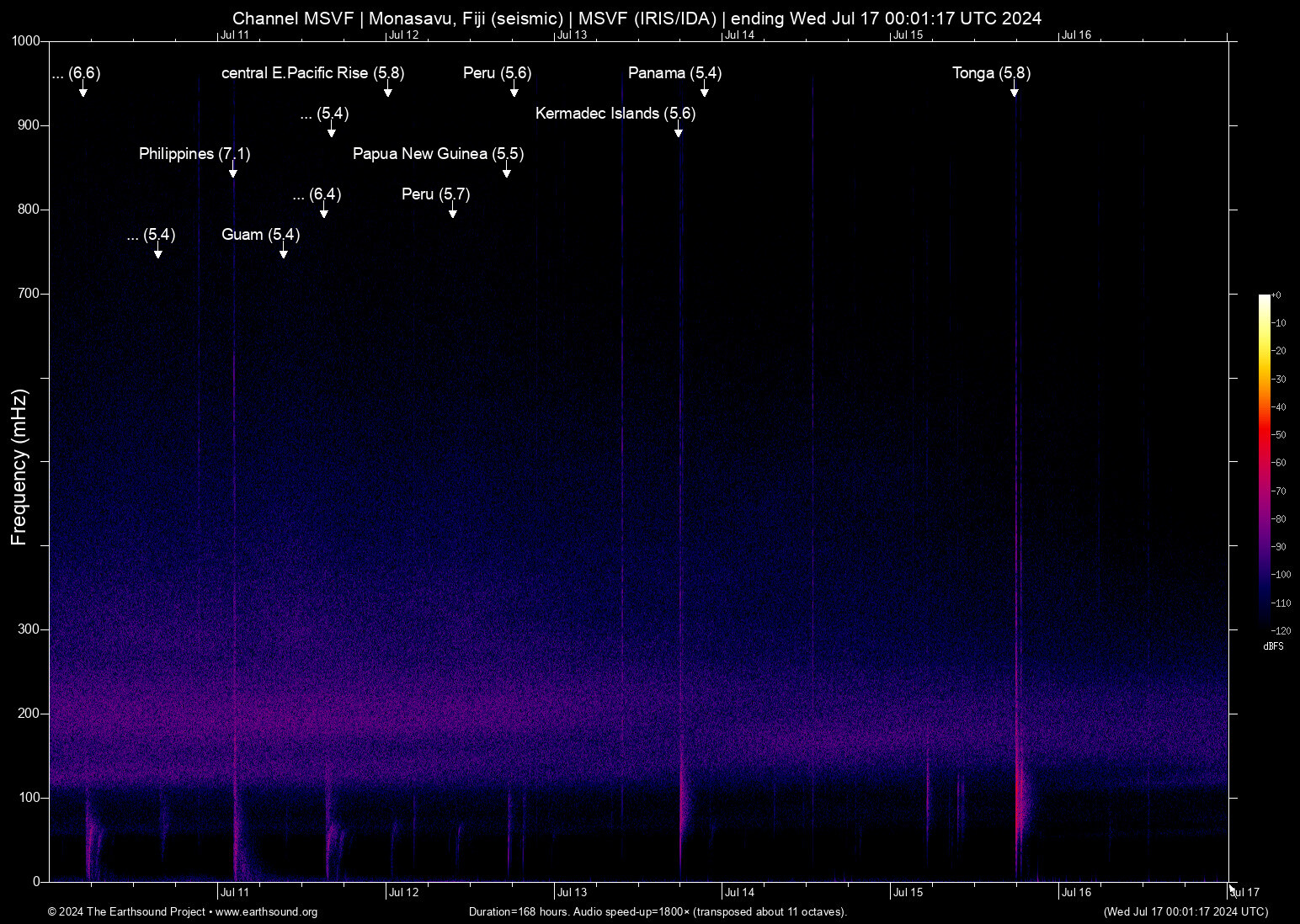The image size is (1300, 924).
Task: Select the central E.Pacific Rise (5.8) arrow
Action: (x=387, y=91)
